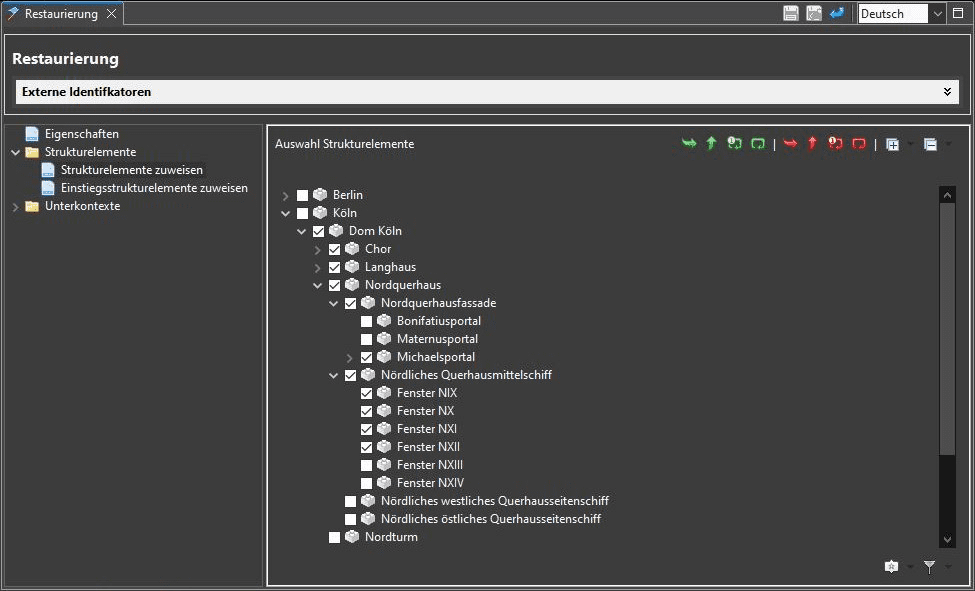This screenshot has height=591, width=975.
Task: Save with the first floppy disk icon
Action: click(x=790, y=13)
